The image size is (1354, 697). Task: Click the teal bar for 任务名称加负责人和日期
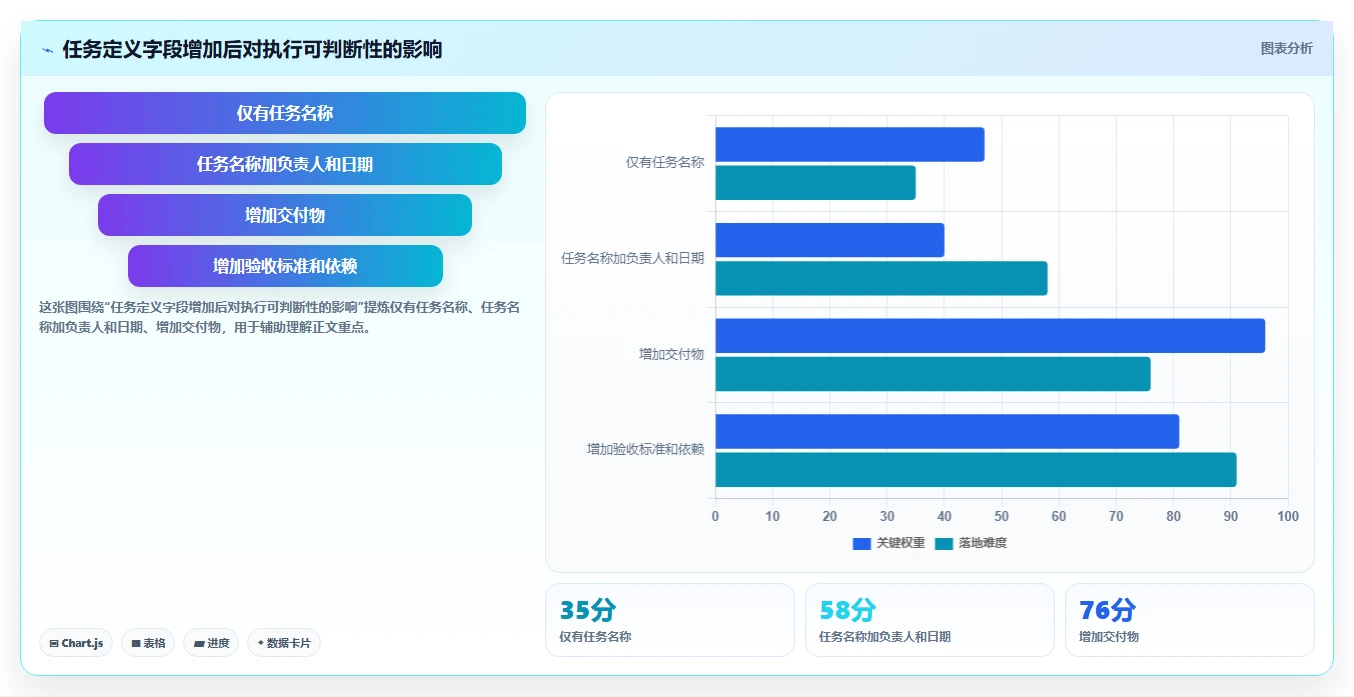(x=881, y=278)
